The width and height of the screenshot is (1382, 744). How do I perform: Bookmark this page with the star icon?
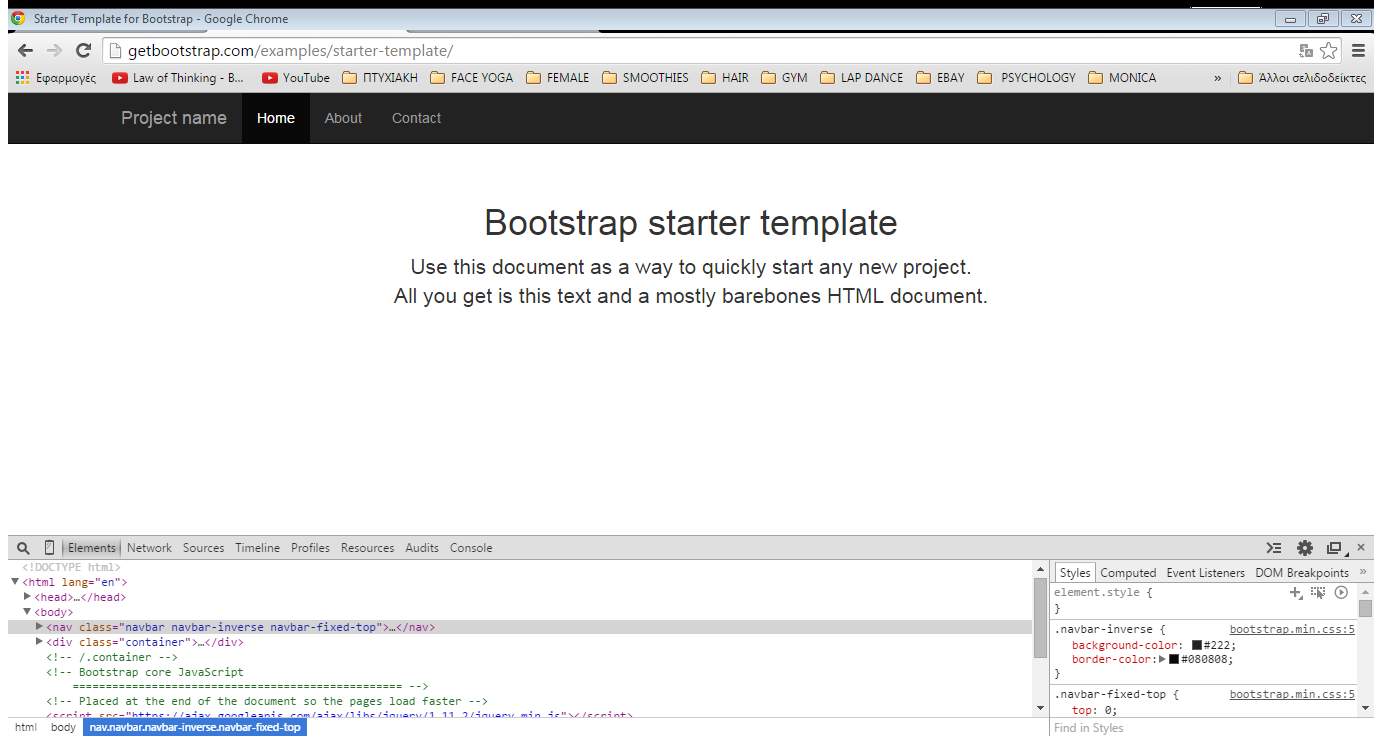1328,50
